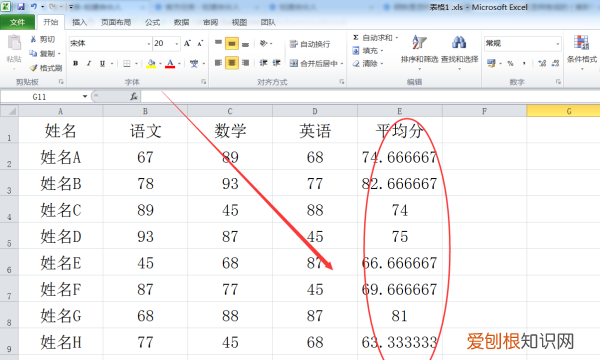Select row 5 header
This screenshot has height=360, width=600.
(9, 236)
